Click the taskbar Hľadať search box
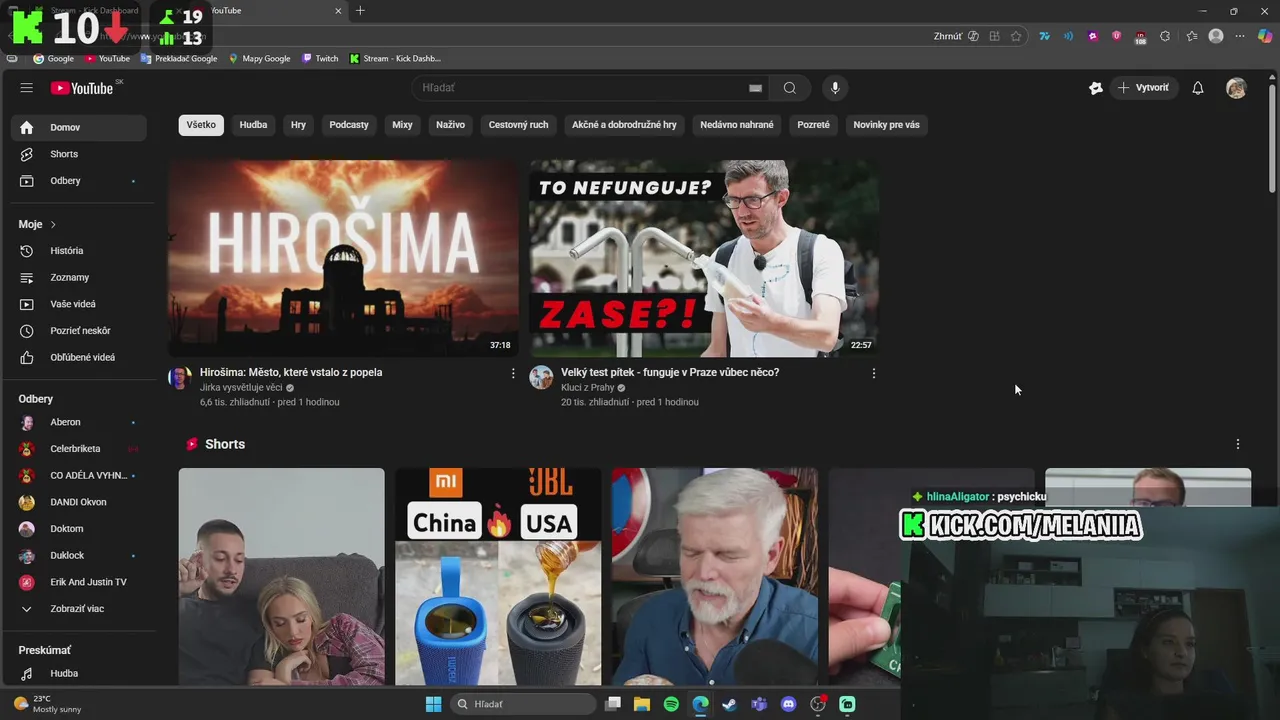This screenshot has height=720, width=1280. pyautogui.click(x=523, y=704)
